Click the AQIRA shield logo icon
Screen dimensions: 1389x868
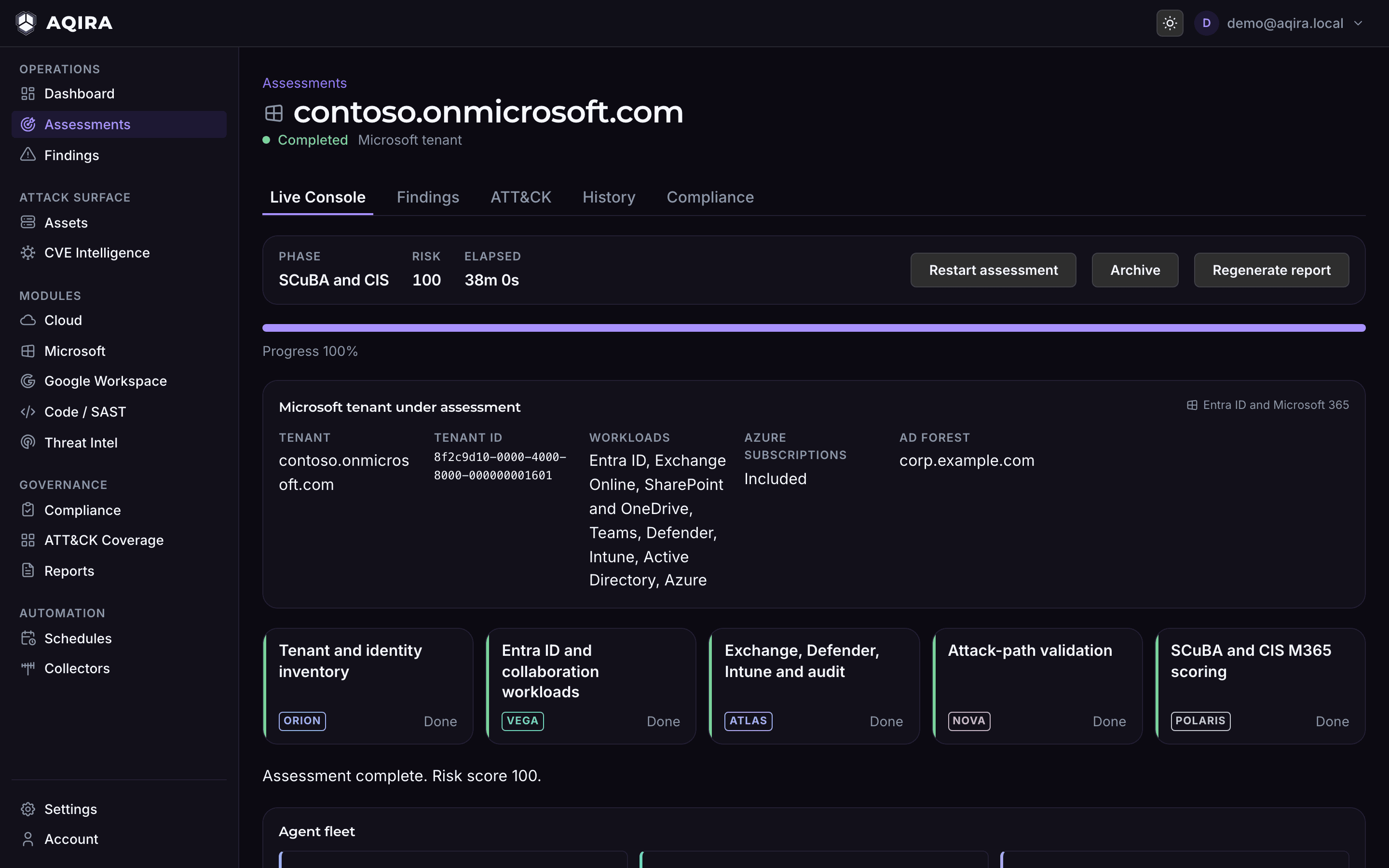pyautogui.click(x=26, y=23)
